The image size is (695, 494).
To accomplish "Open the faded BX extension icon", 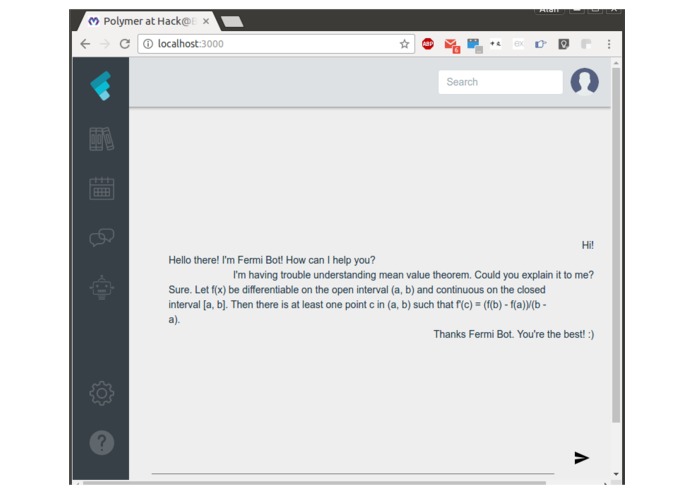I will pos(519,44).
